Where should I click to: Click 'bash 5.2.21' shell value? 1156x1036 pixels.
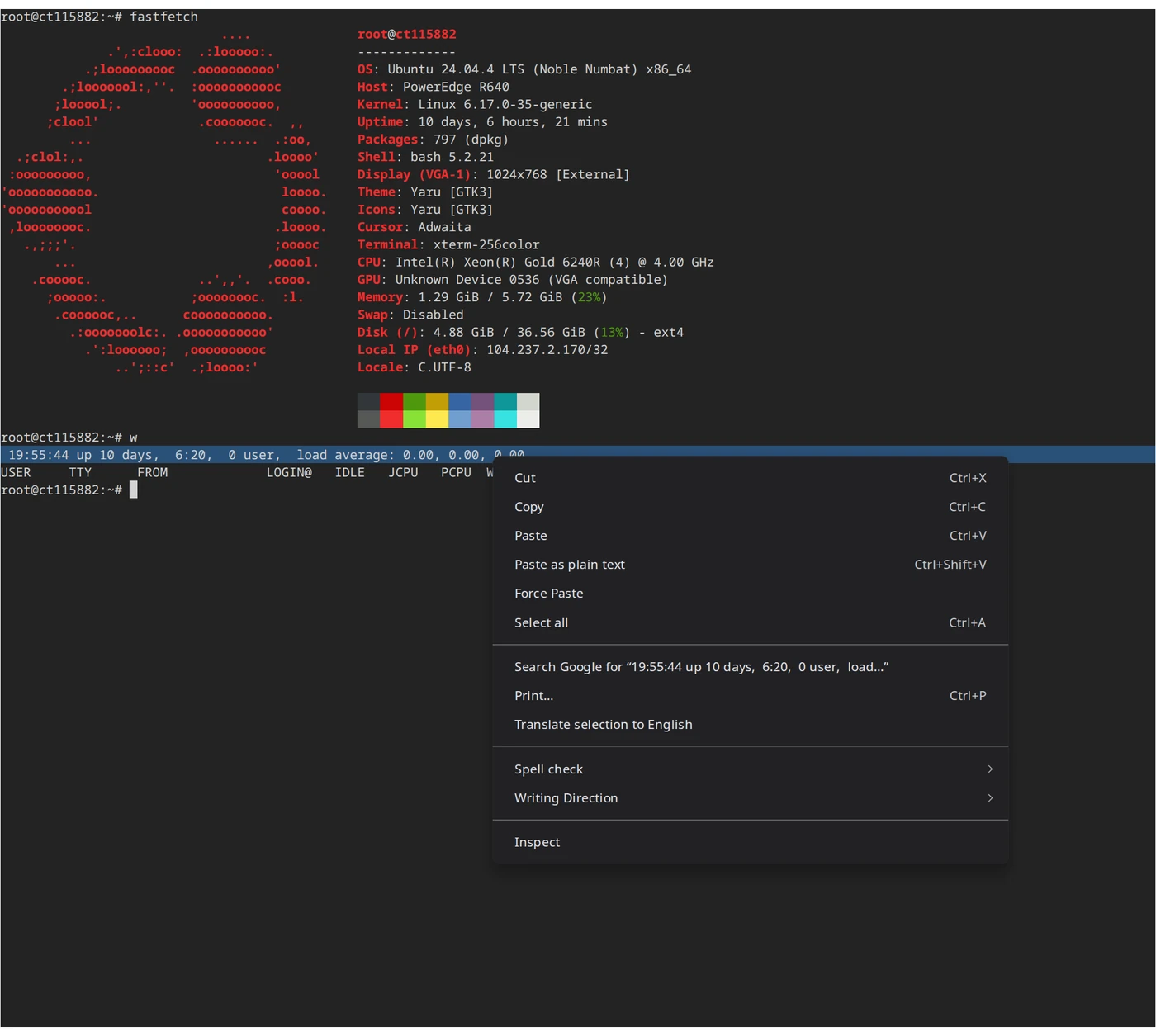(452, 157)
